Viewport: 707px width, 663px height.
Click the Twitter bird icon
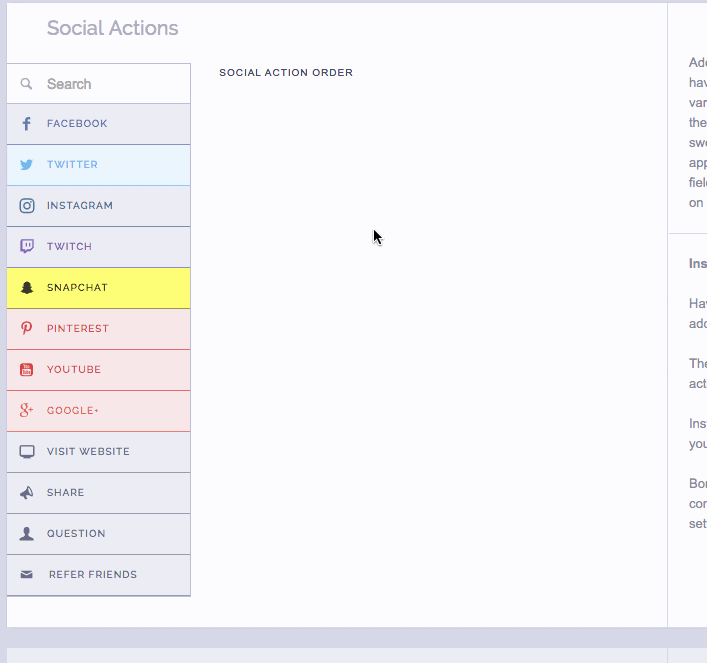click(27, 165)
